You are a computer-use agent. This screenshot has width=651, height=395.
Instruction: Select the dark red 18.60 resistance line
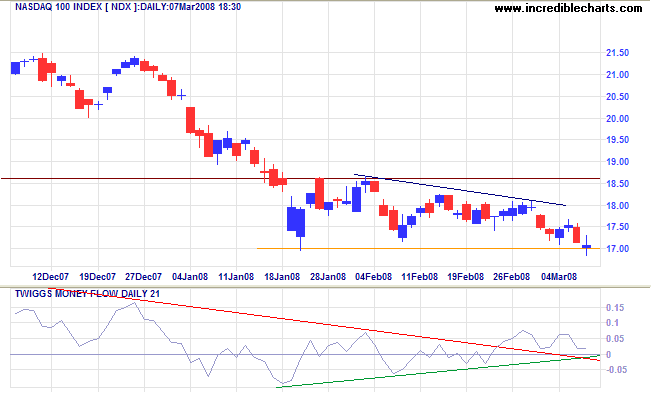click(x=301, y=179)
